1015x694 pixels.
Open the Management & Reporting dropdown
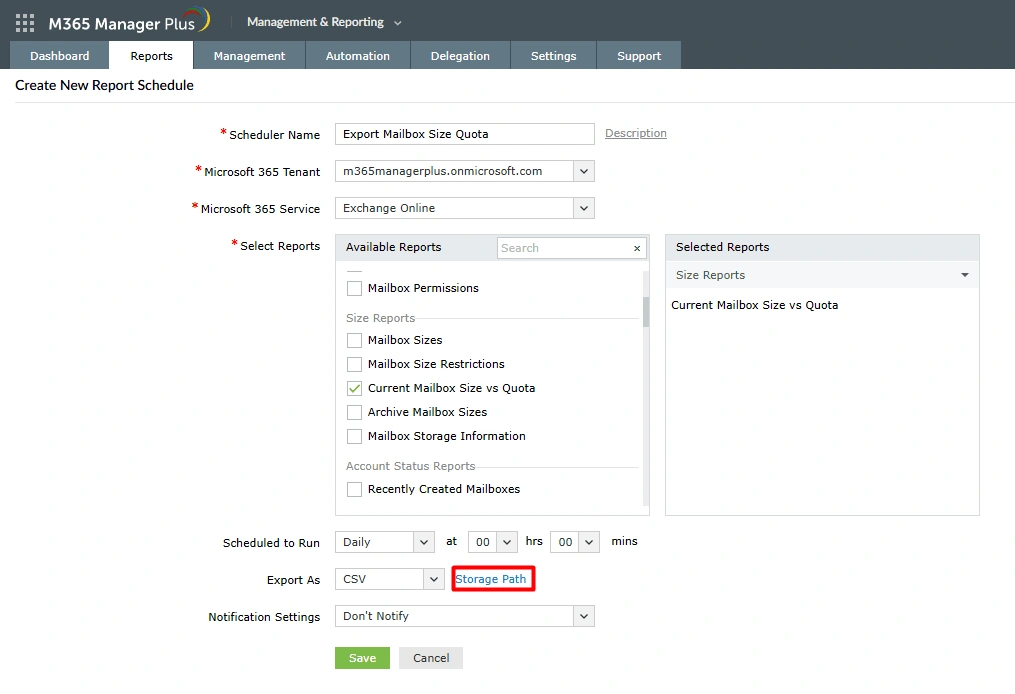[x=323, y=21]
